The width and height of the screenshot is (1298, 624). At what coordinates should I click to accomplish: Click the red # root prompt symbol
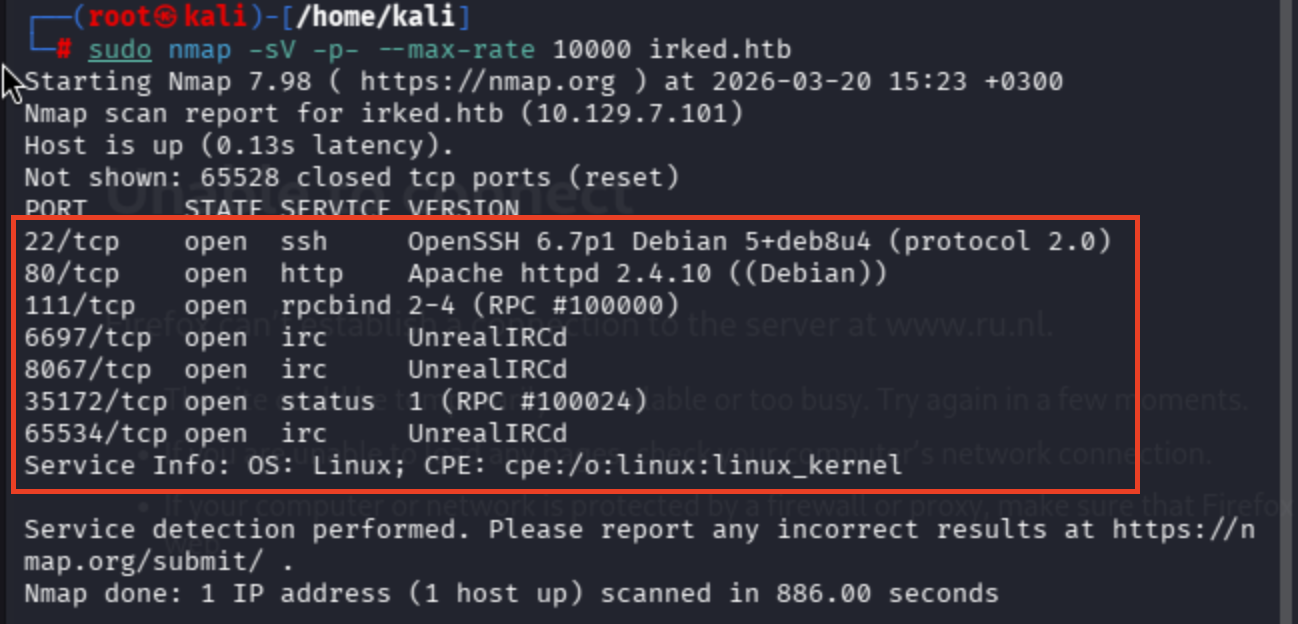(64, 50)
